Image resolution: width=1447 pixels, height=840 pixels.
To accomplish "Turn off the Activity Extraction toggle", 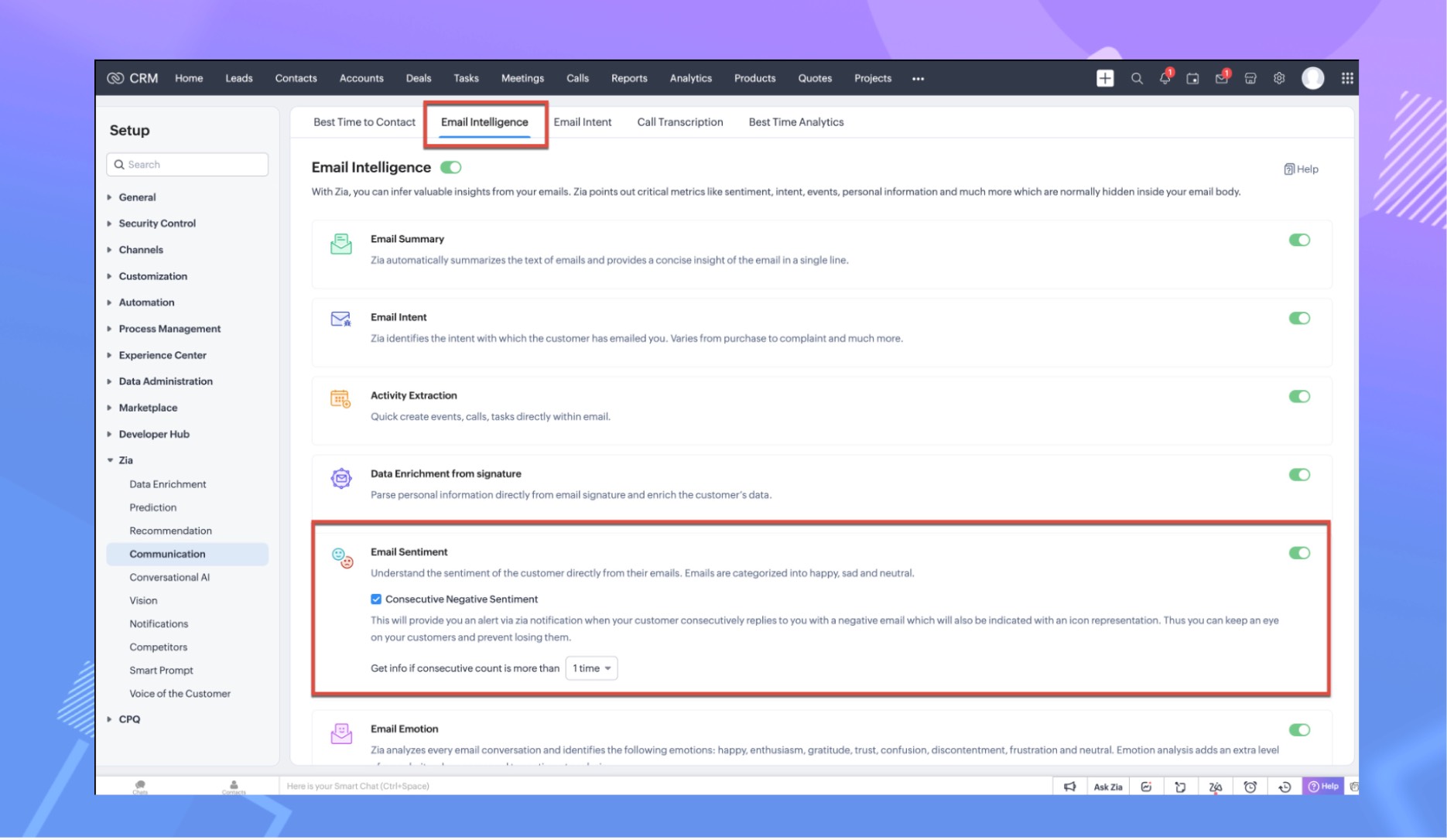I will point(1298,396).
